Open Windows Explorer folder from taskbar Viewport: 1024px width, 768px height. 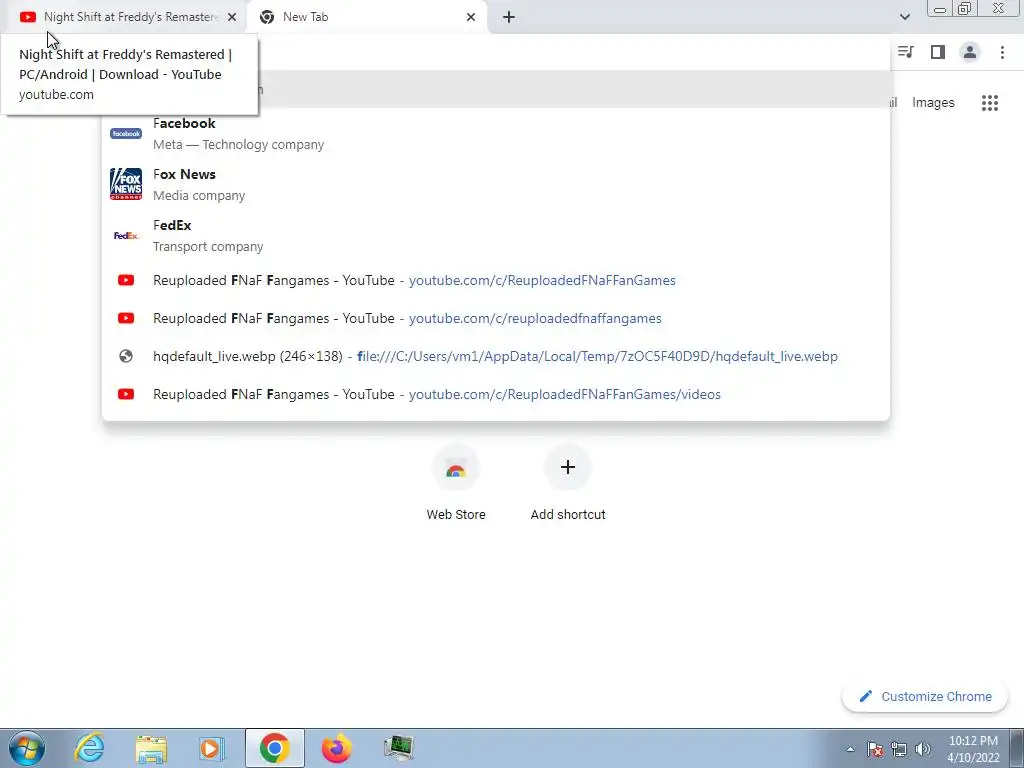151,748
